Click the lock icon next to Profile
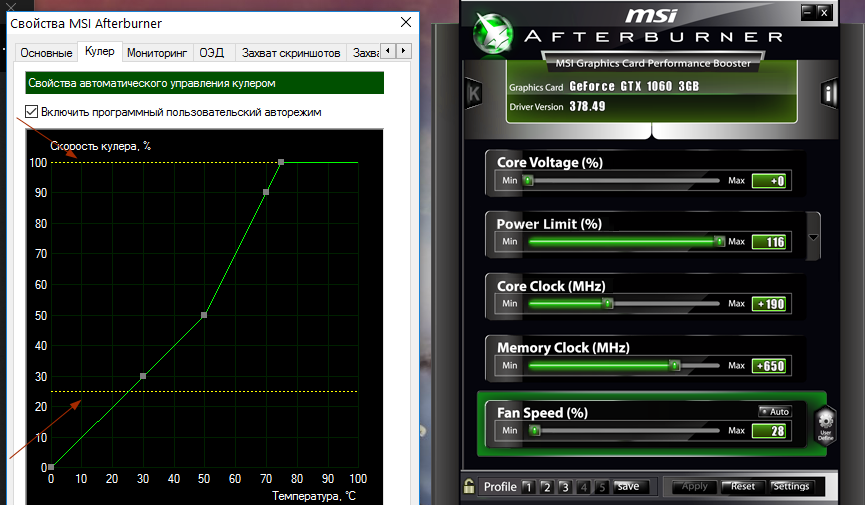Viewport: 865px width, 505px height. [x=469, y=486]
